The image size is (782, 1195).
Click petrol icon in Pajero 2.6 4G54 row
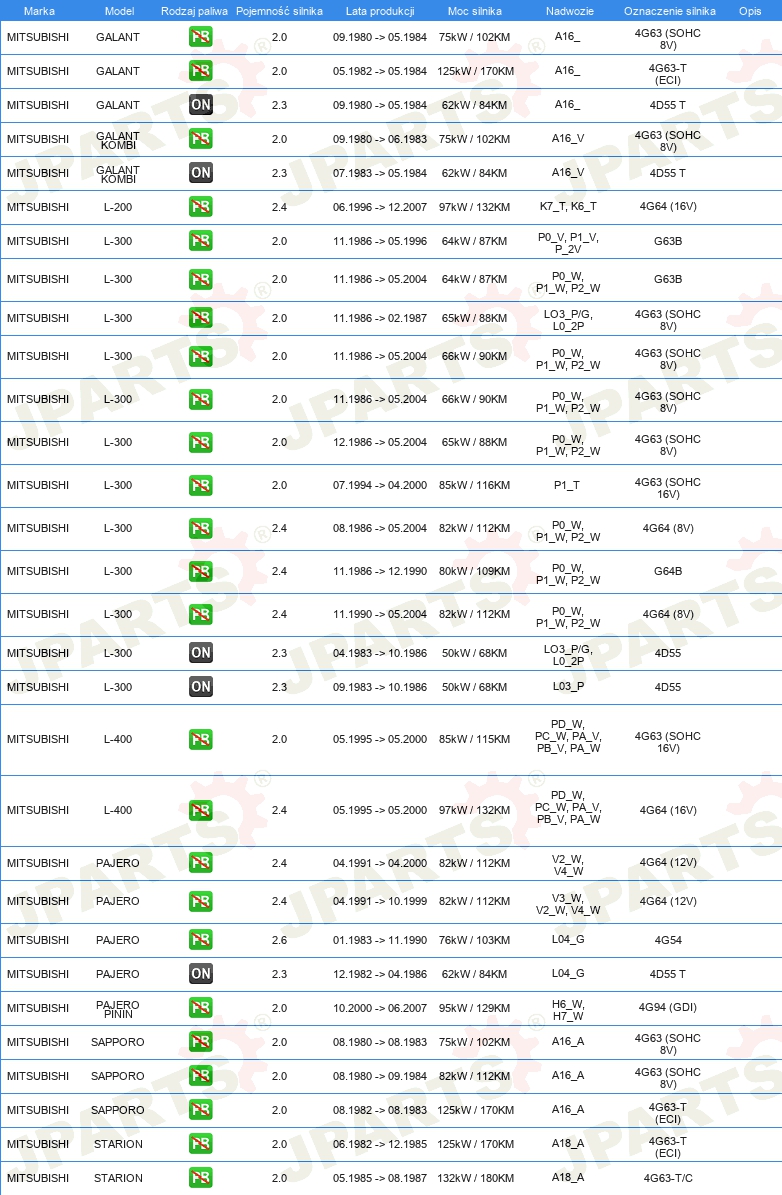point(200,940)
